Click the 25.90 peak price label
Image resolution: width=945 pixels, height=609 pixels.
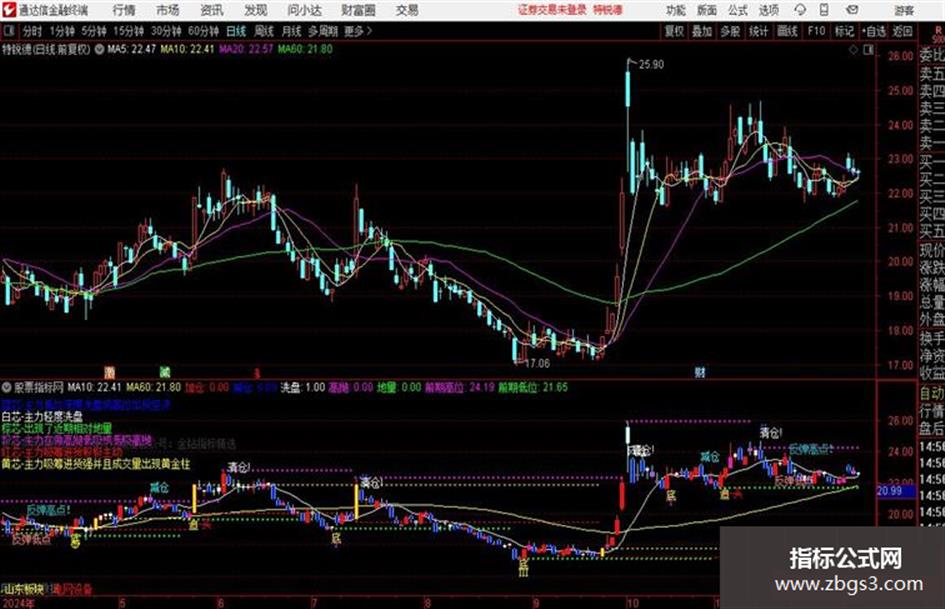(x=651, y=65)
